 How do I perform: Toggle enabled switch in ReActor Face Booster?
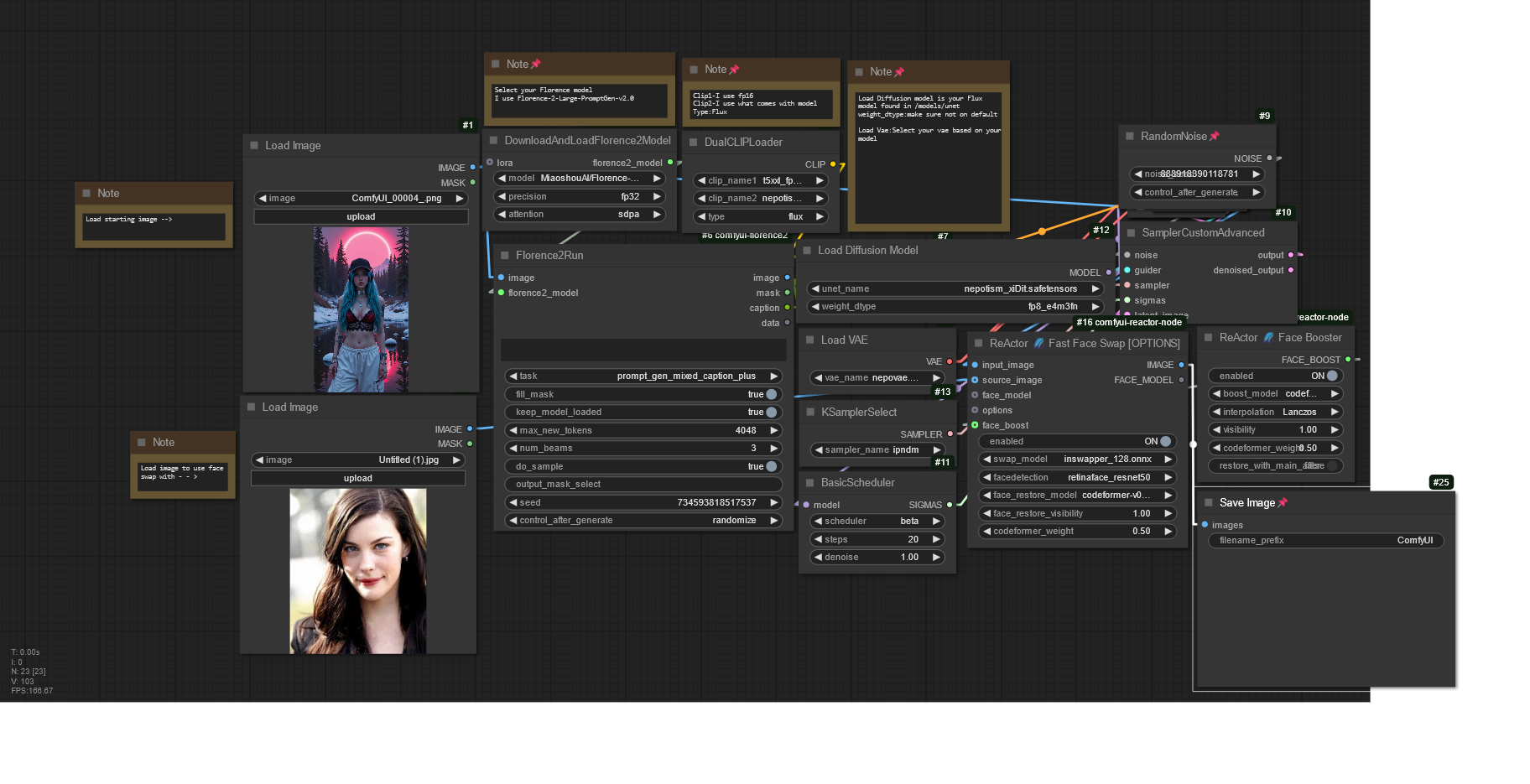(1331, 376)
